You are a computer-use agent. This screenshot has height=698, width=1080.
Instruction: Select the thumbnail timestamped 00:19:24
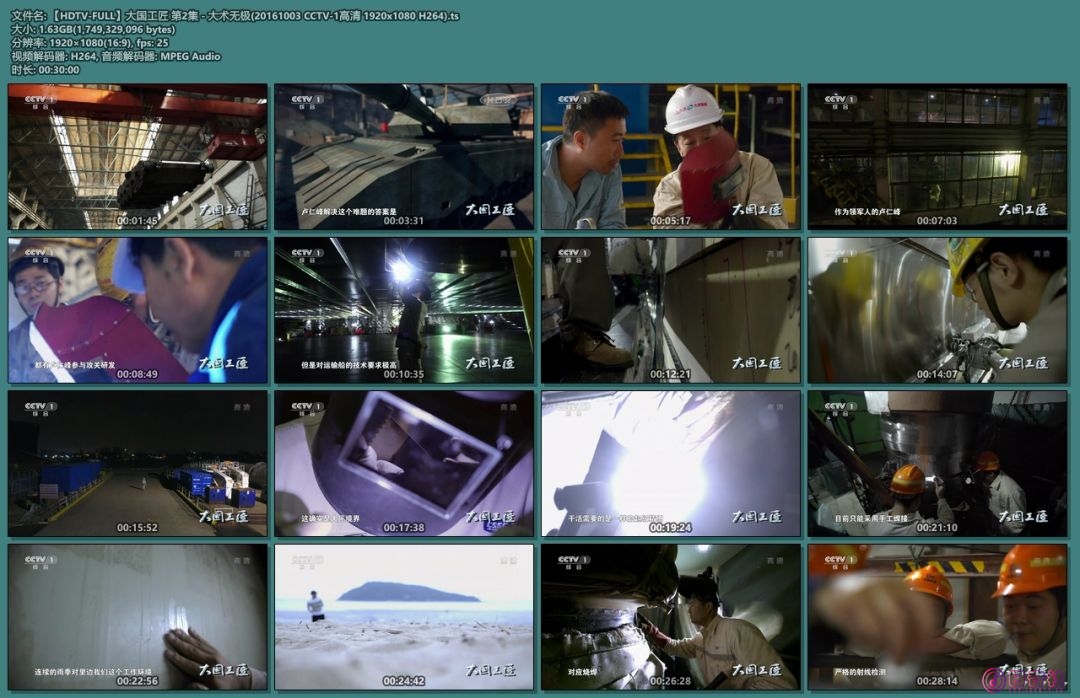pos(671,464)
